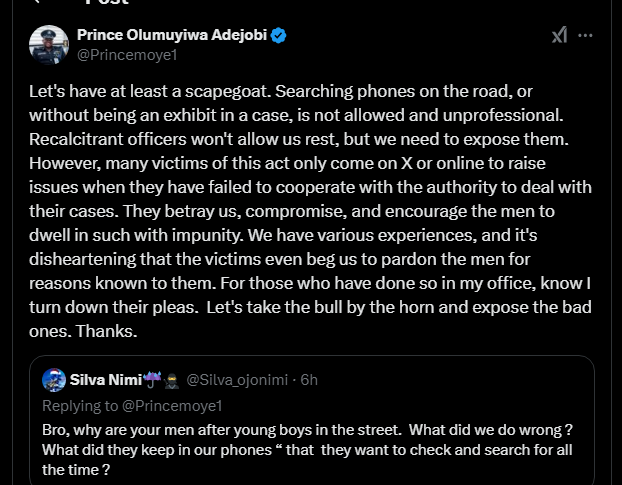Open the three-dot More options menu
The width and height of the screenshot is (622, 485).
(x=586, y=36)
